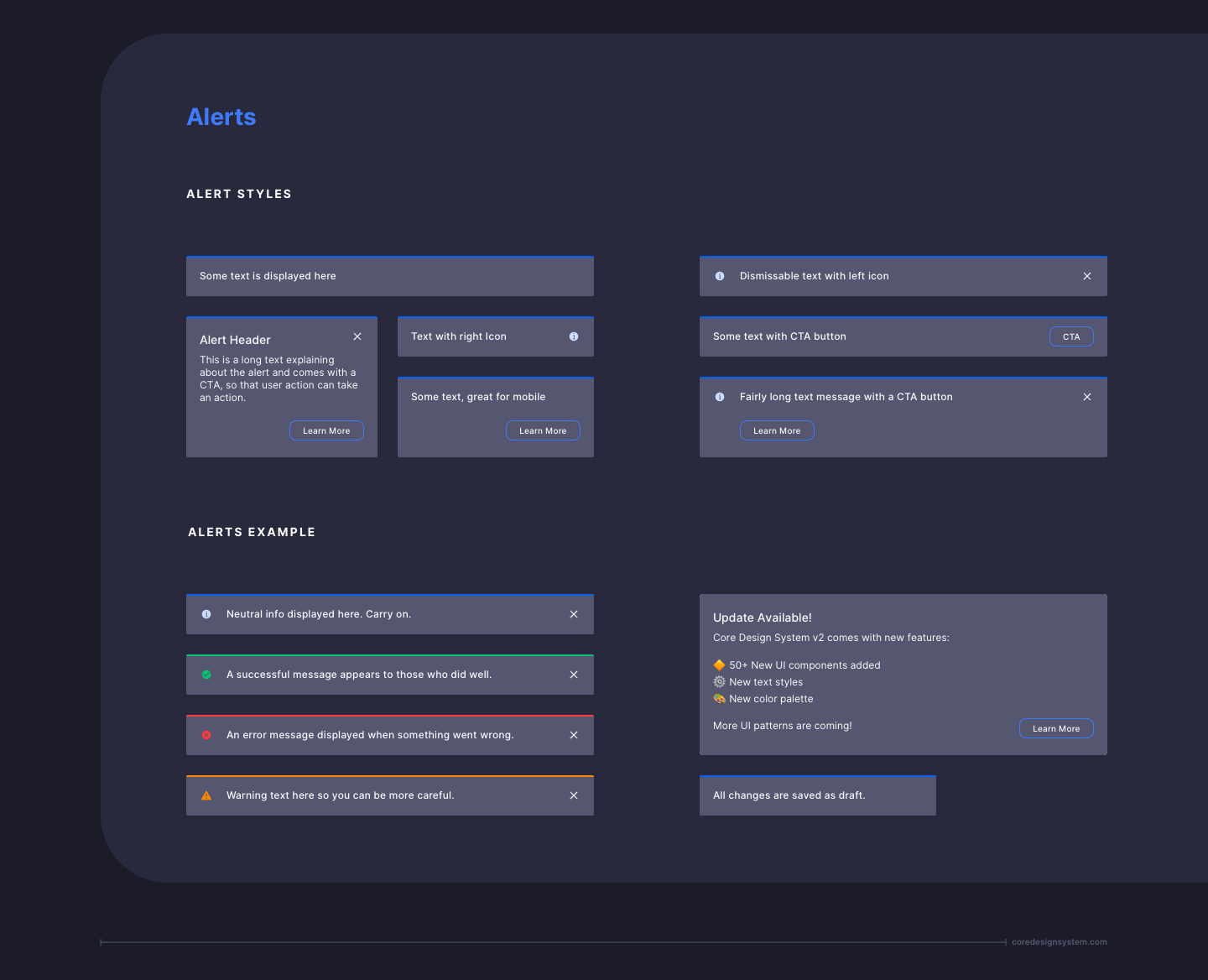Click Learn More under 'Fairly long text message'
This screenshot has width=1208, height=980.
pos(777,430)
